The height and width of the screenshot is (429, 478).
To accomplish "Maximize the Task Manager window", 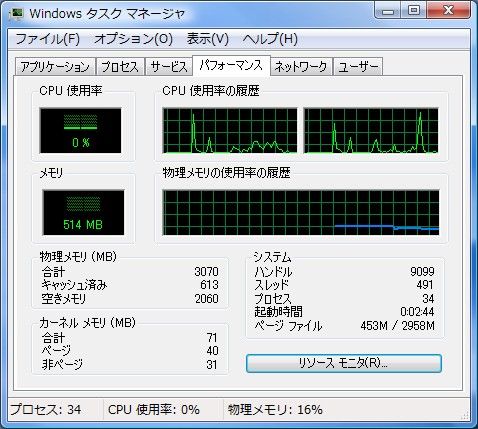I will pyautogui.click(x=414, y=10).
